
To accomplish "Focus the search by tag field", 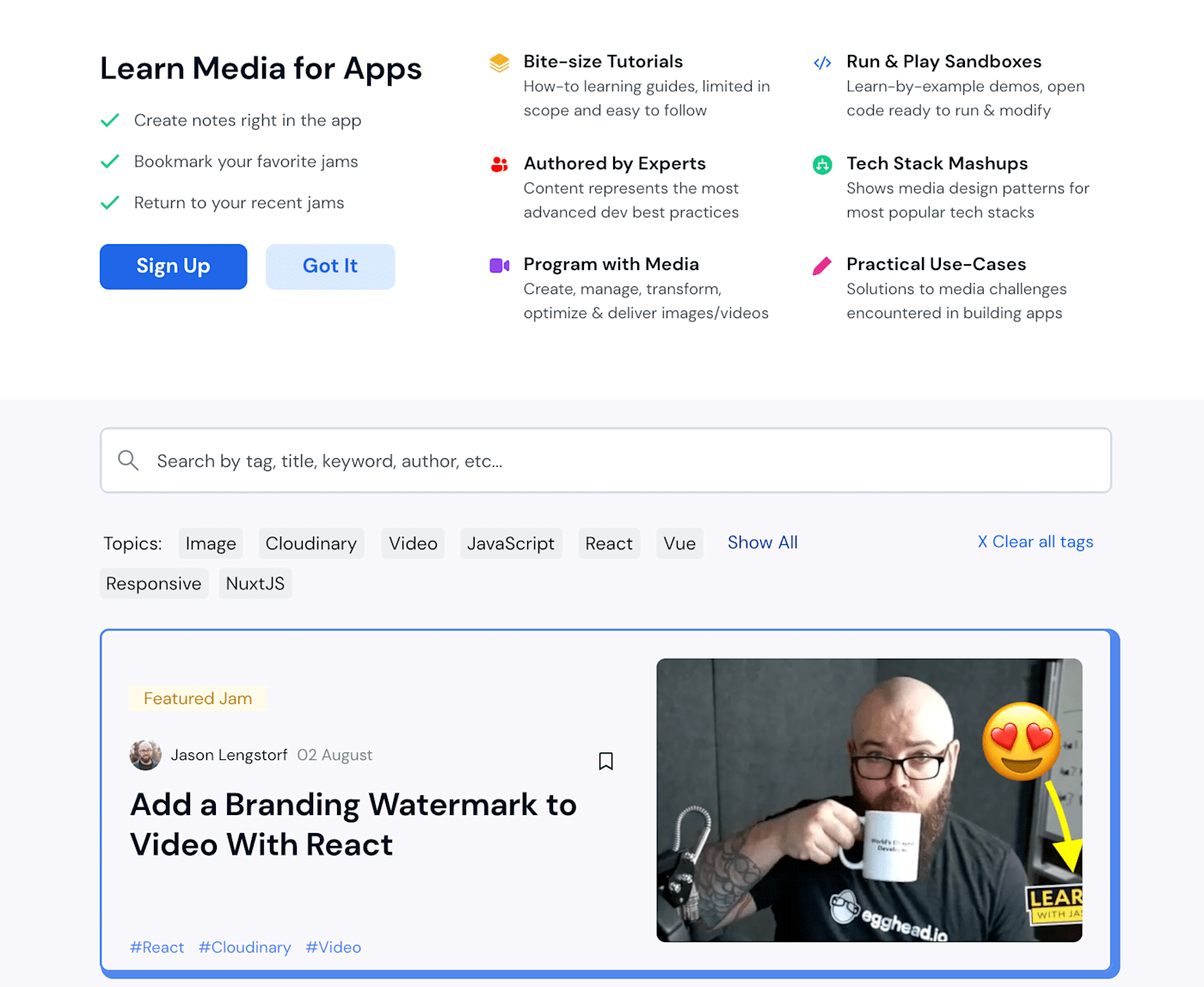I will 605,461.
